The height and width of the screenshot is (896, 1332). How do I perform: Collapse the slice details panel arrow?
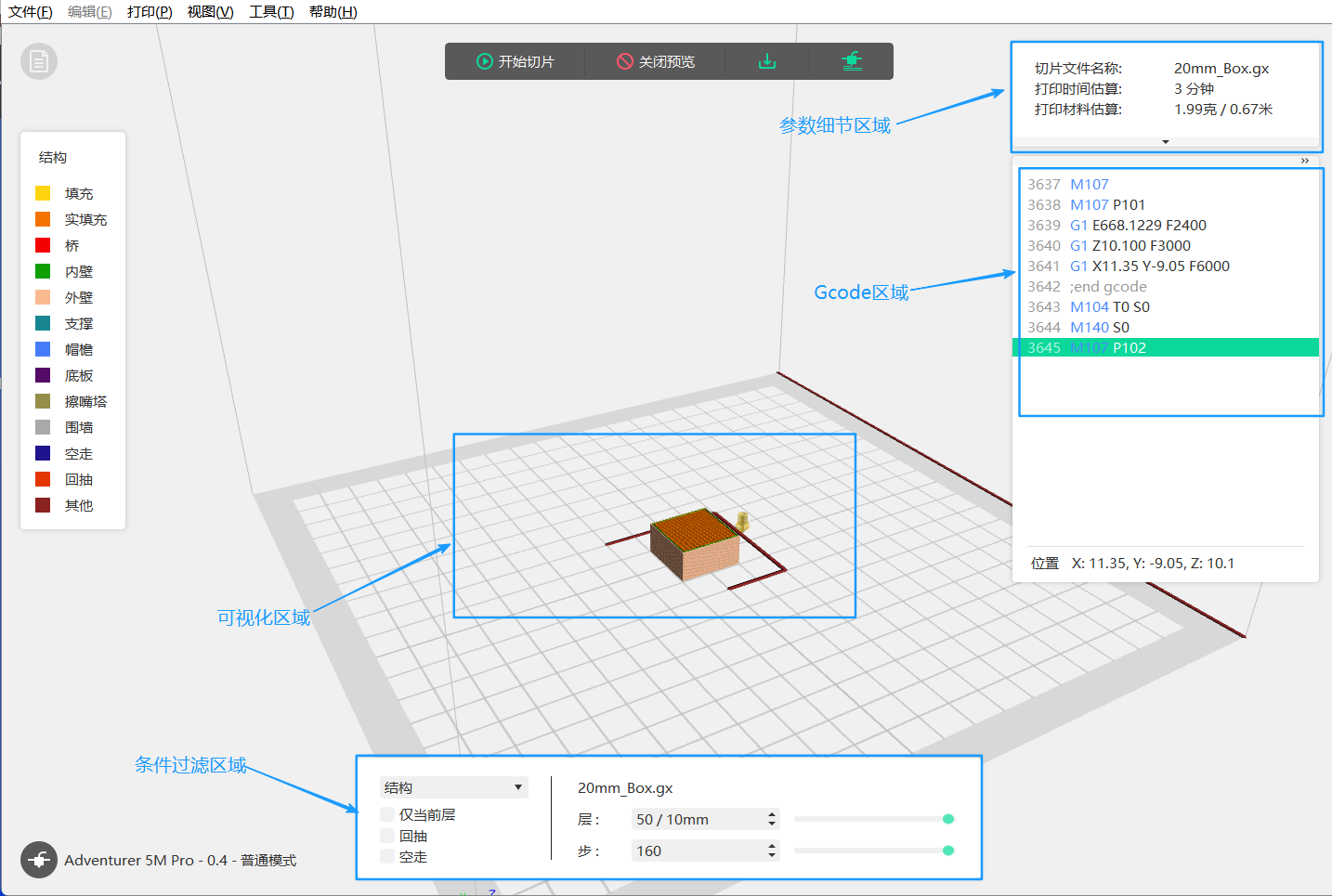tap(1165, 142)
